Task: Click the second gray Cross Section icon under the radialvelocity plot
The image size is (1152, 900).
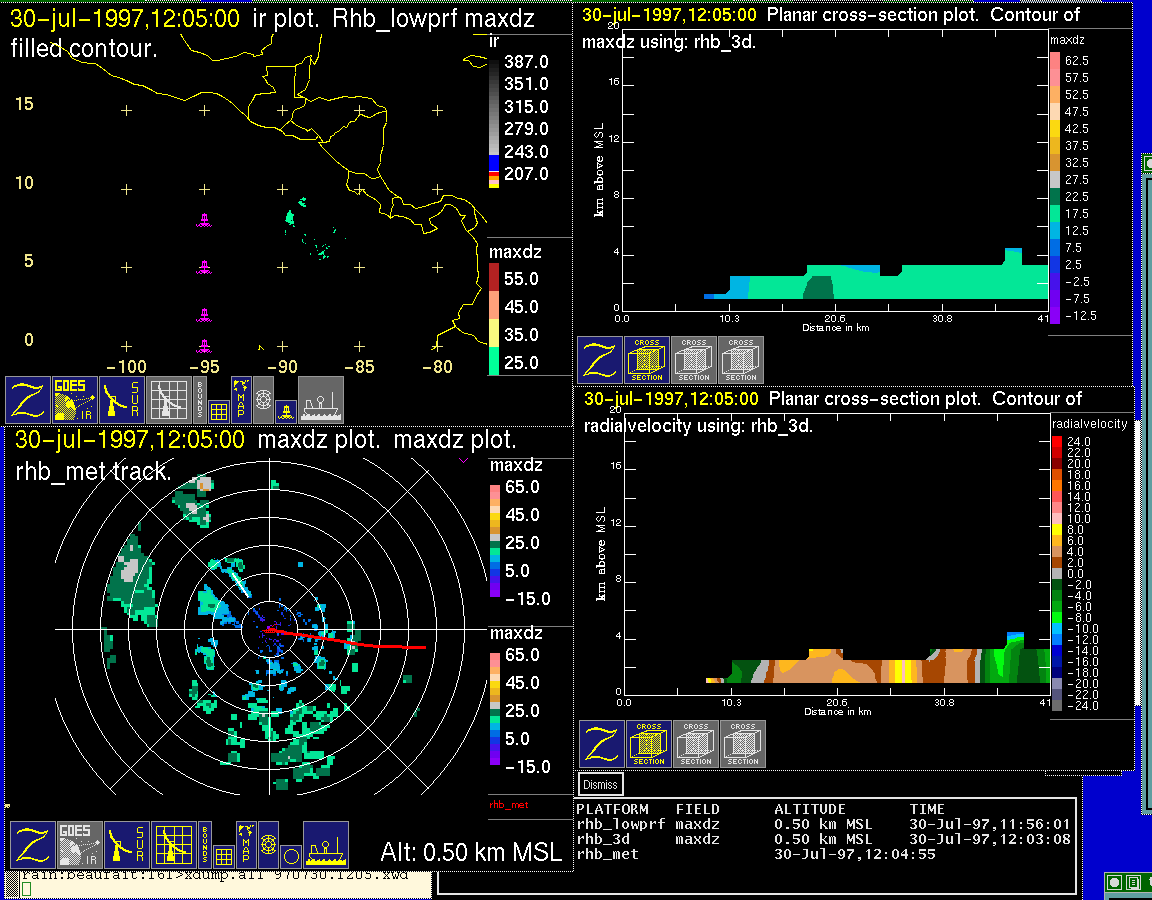Action: [x=743, y=744]
